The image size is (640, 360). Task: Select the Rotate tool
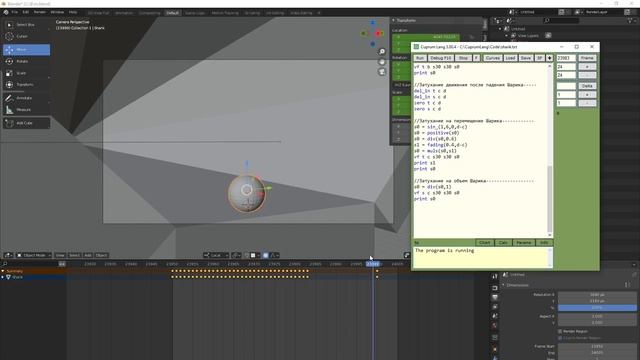[26, 61]
